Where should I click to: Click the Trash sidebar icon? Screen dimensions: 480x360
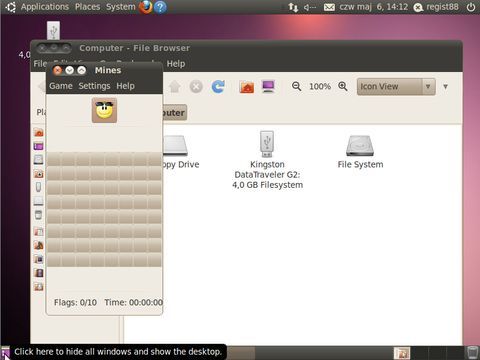39,215
